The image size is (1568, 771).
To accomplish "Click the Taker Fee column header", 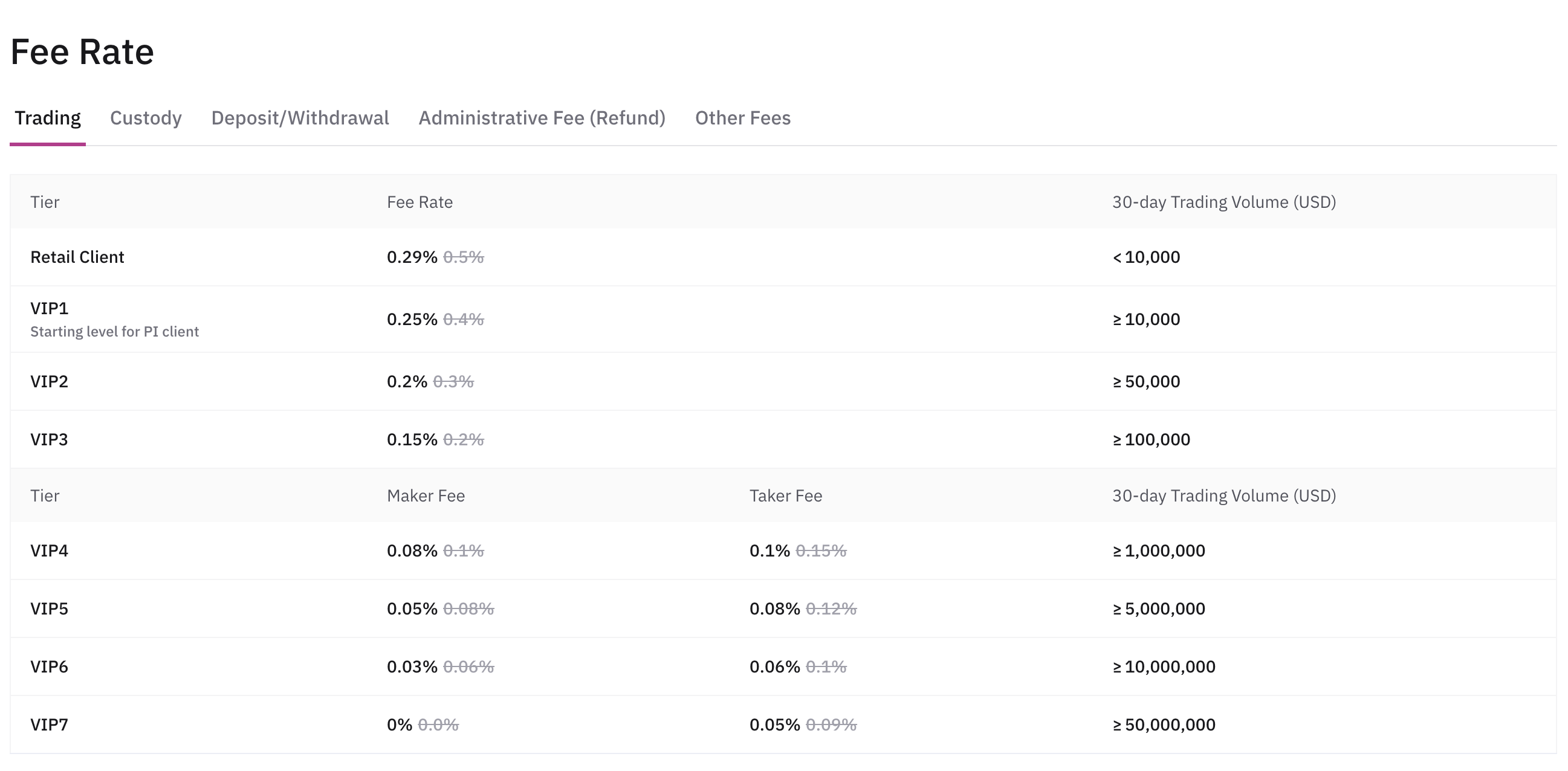I will click(785, 495).
